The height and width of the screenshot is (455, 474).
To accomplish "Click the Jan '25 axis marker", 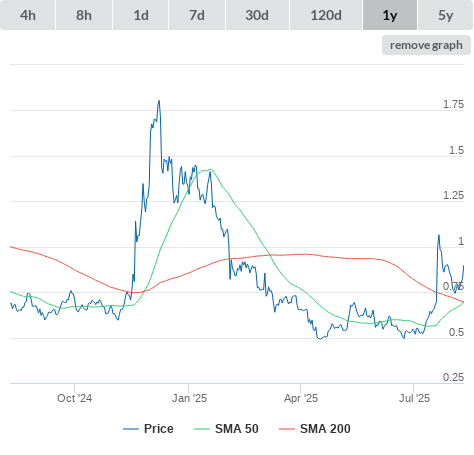I will (x=189, y=398).
